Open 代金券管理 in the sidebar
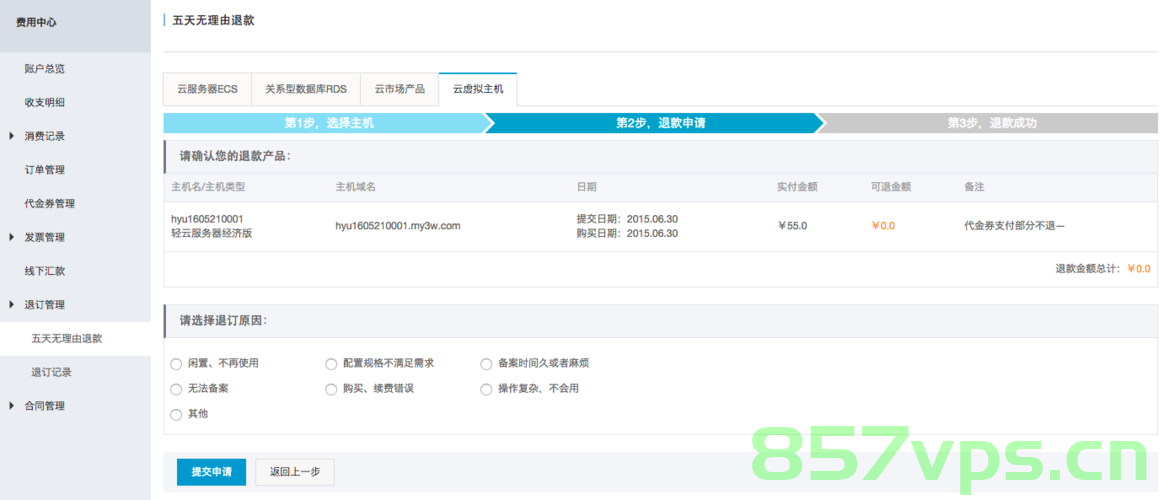 click(x=50, y=203)
